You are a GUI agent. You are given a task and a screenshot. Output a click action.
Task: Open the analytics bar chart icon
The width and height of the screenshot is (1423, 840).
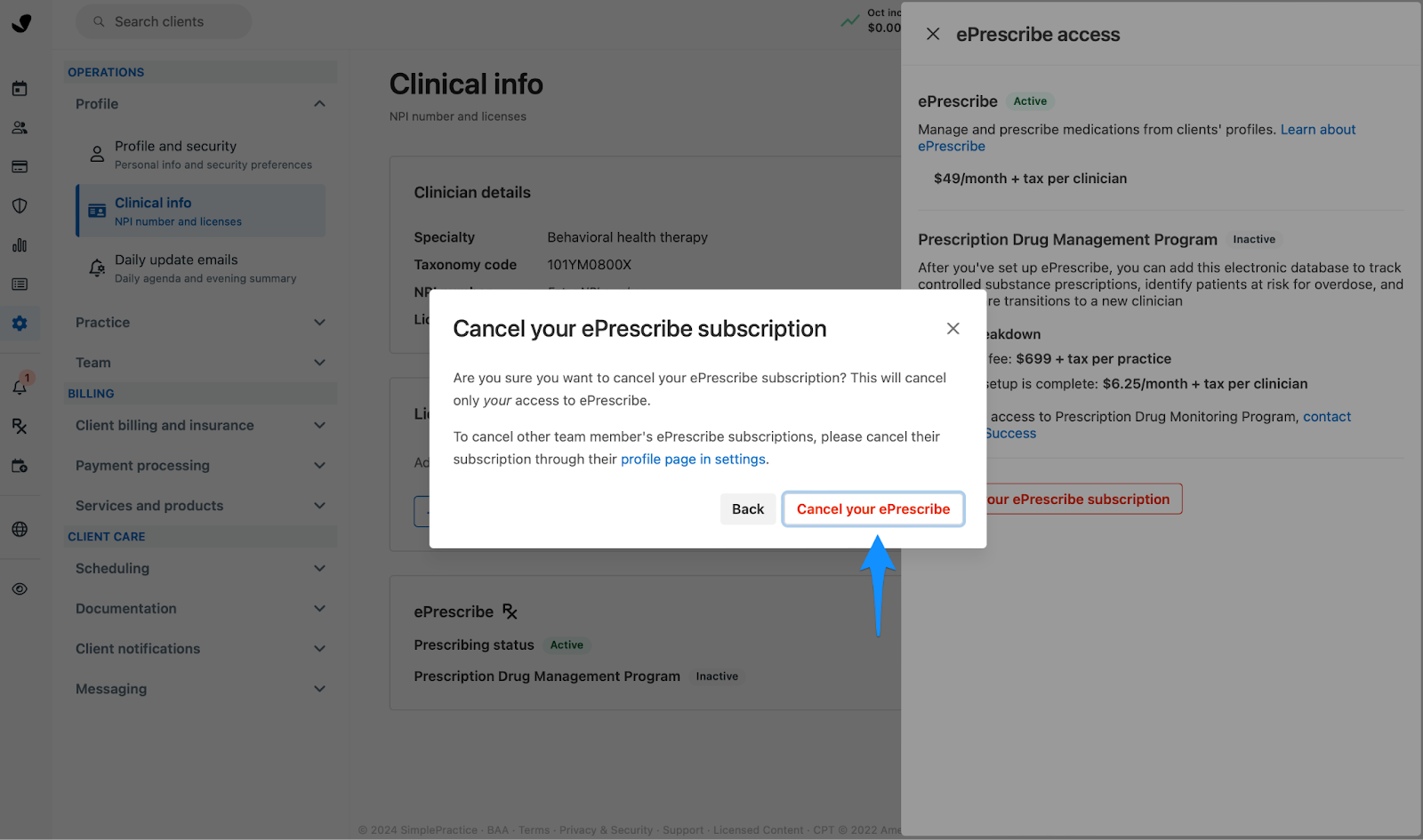(20, 244)
